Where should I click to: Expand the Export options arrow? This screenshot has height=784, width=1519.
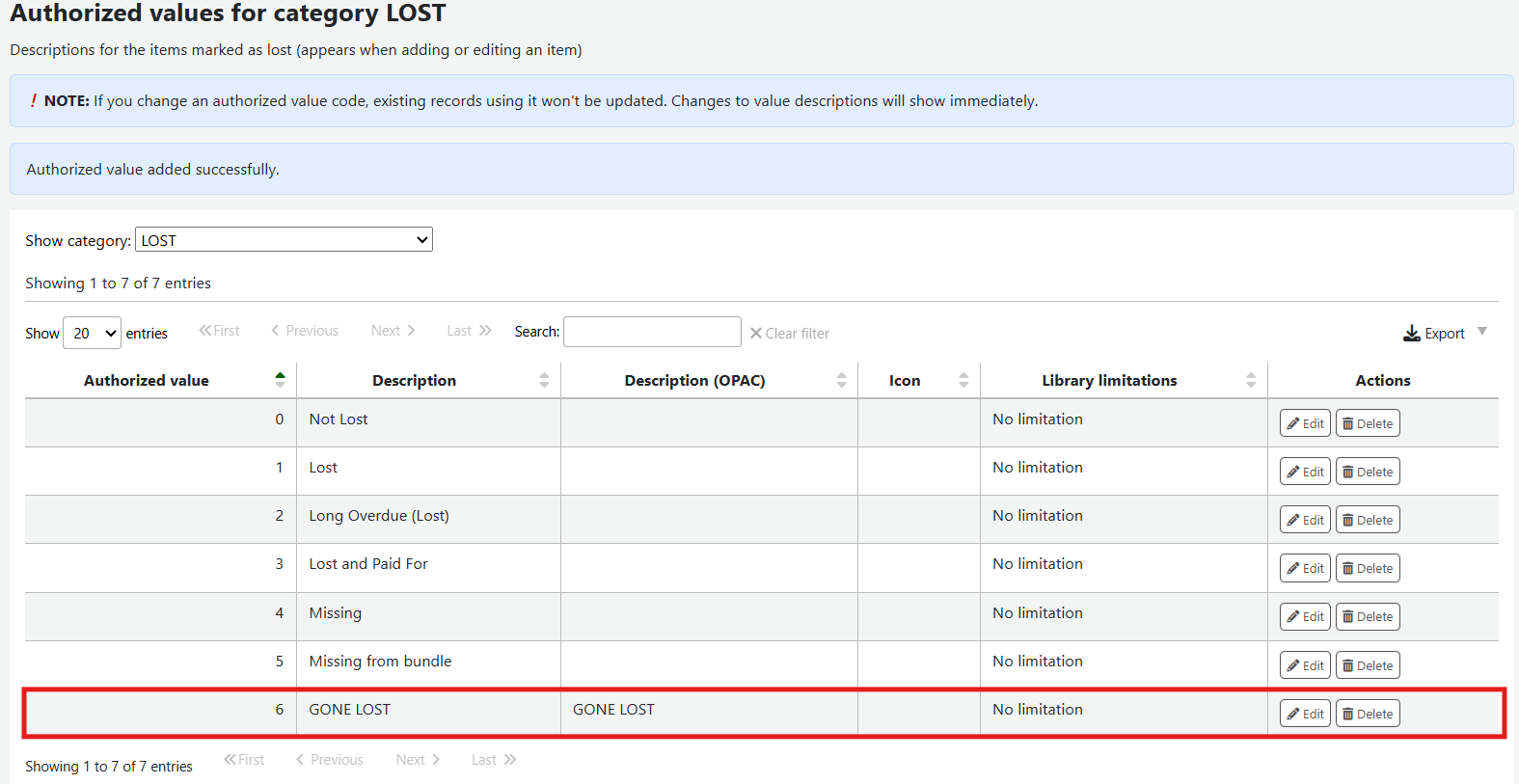[1482, 332]
